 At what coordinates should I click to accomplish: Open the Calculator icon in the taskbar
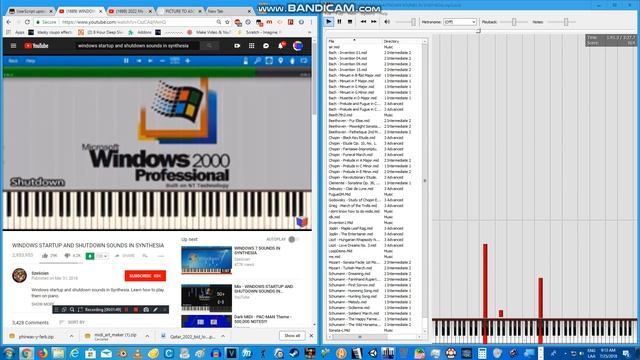[x=482, y=353]
